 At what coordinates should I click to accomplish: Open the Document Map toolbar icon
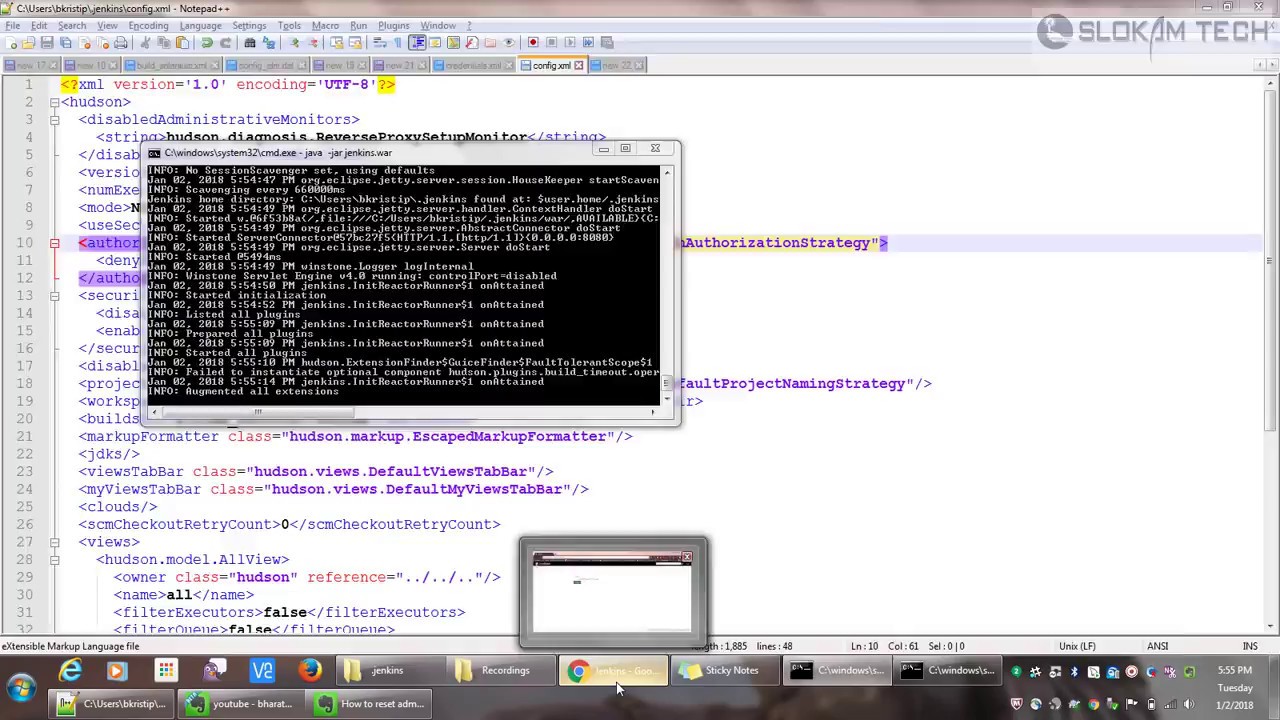tap(453, 43)
